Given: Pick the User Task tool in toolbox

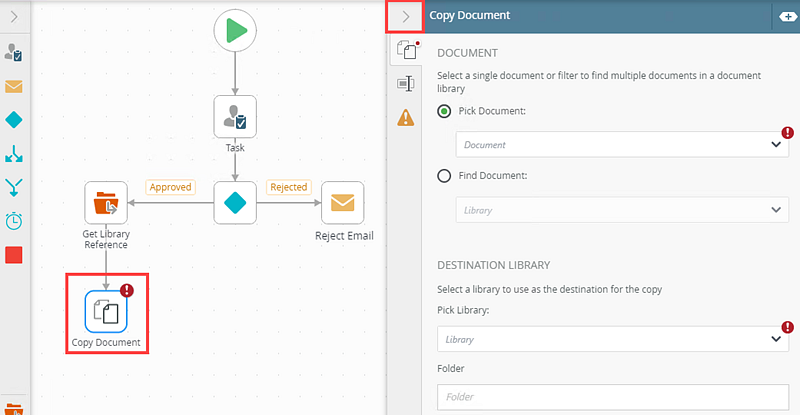Looking at the screenshot, I should 14,53.
